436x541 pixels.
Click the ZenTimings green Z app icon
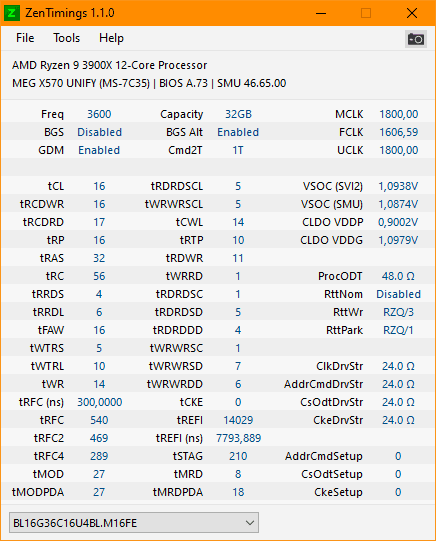click(x=12, y=13)
